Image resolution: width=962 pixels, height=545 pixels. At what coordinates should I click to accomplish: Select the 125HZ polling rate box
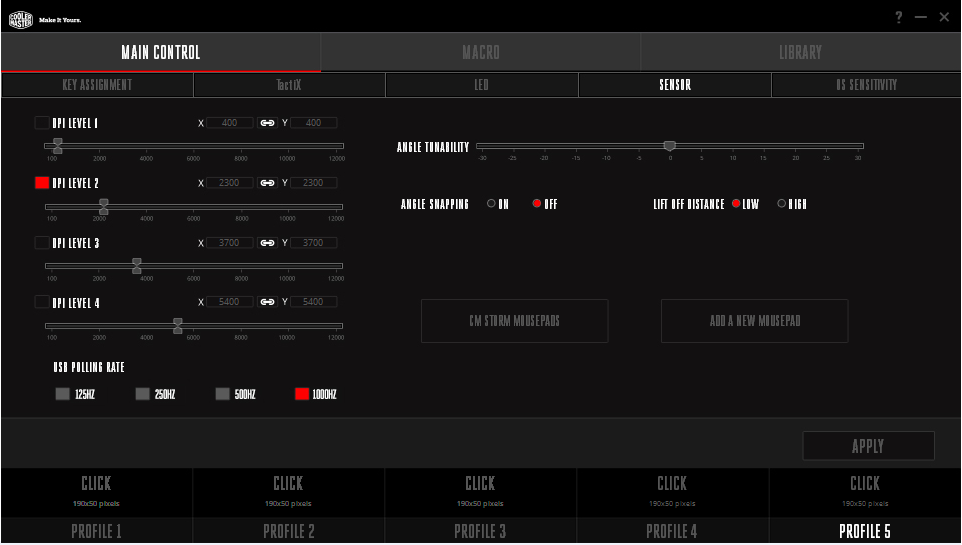tap(63, 394)
